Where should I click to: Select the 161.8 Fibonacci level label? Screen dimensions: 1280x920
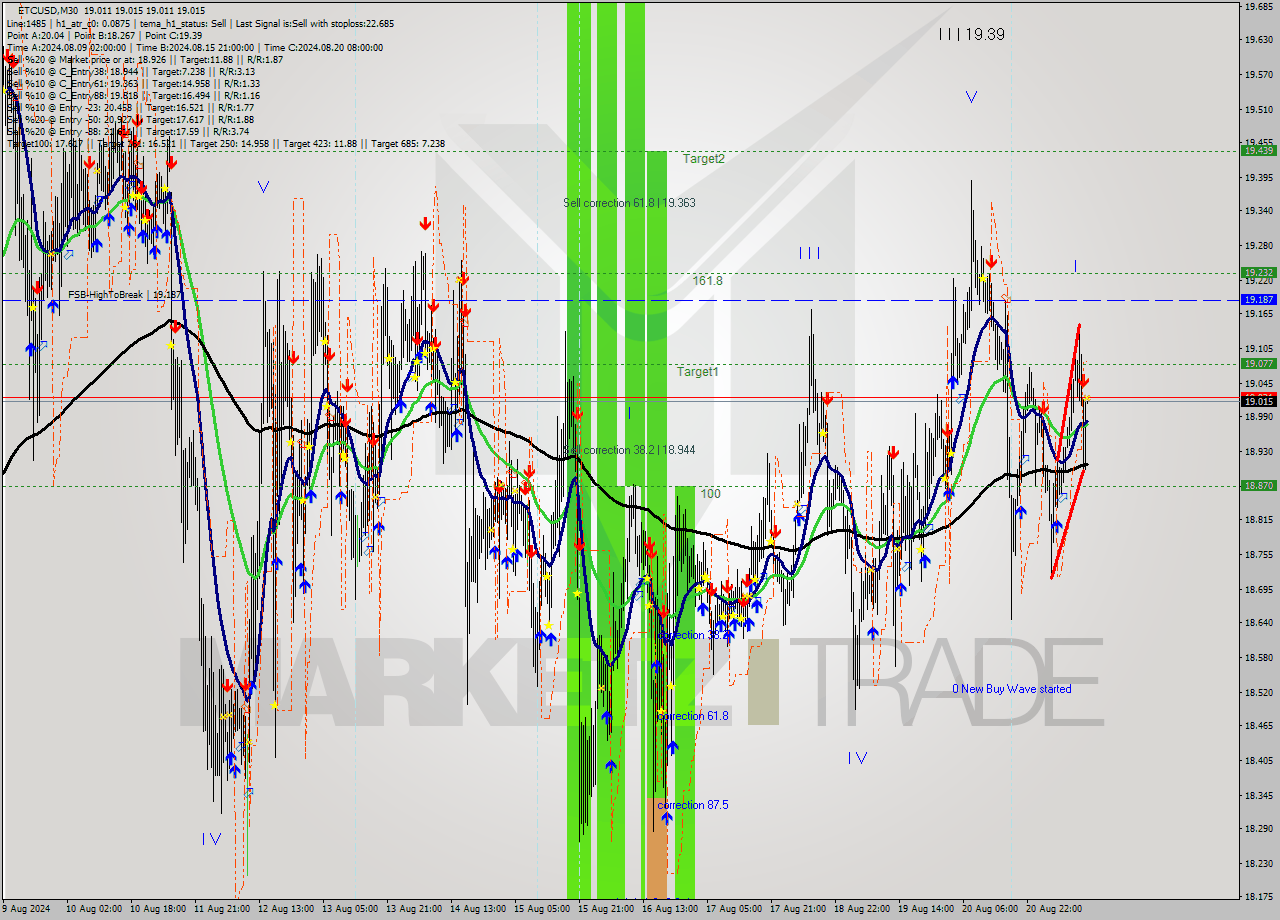coord(707,281)
